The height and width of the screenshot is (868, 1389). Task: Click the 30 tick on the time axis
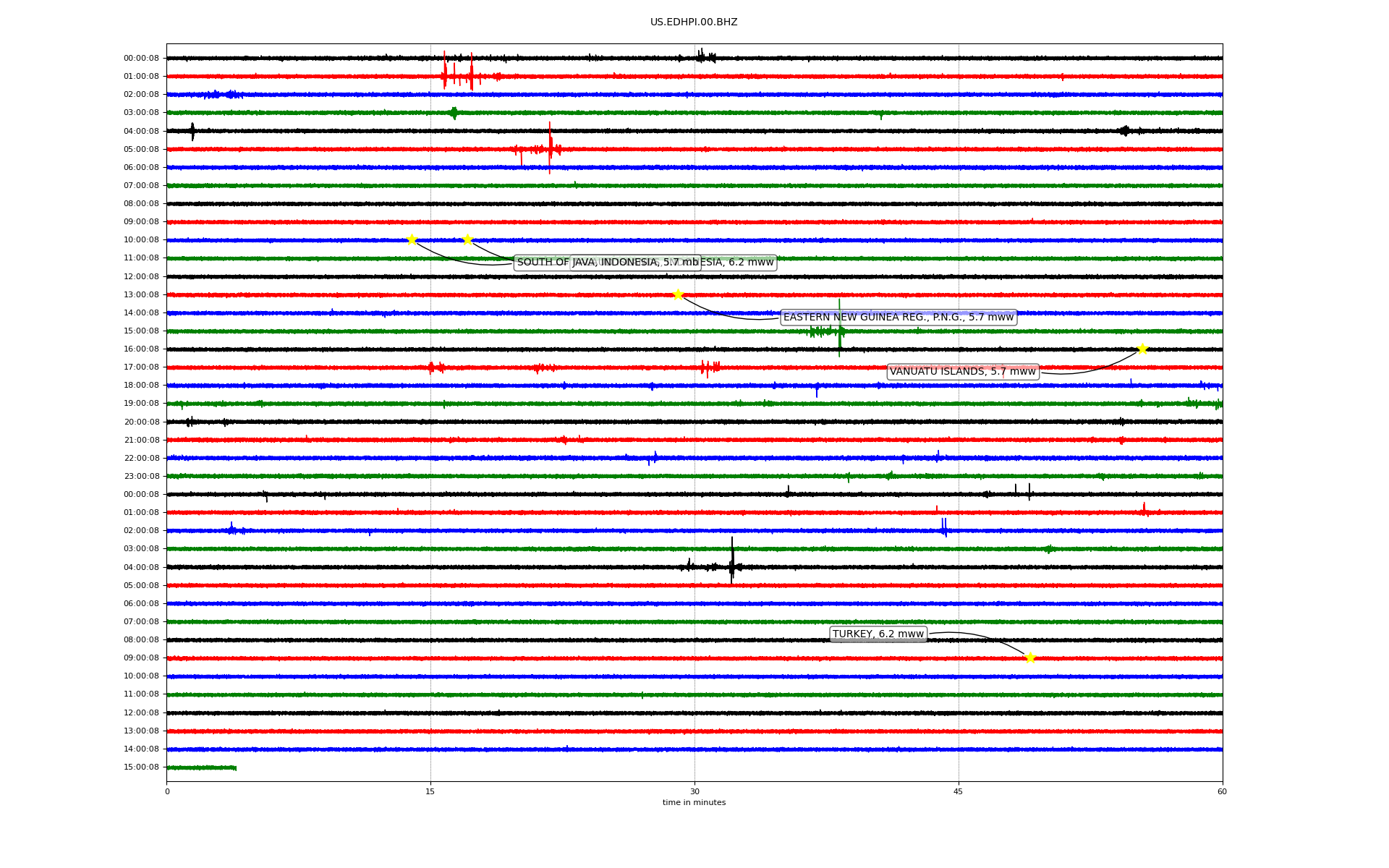tap(694, 791)
